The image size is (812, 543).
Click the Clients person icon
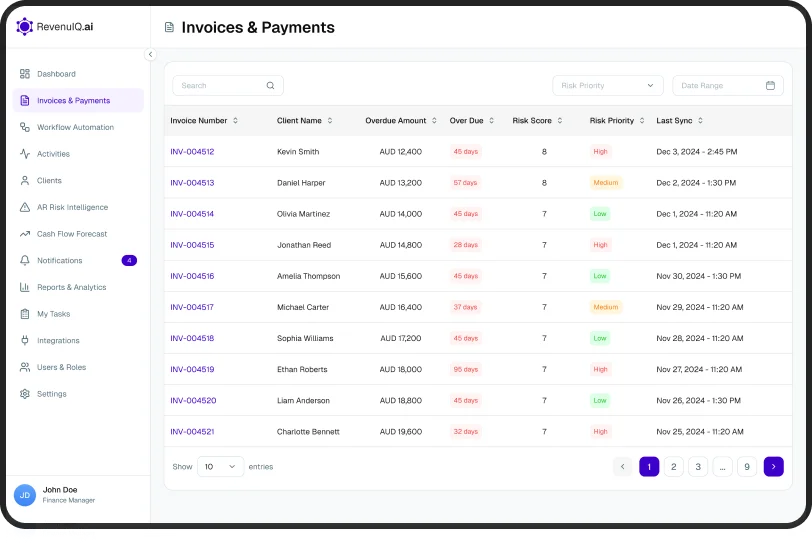25,181
